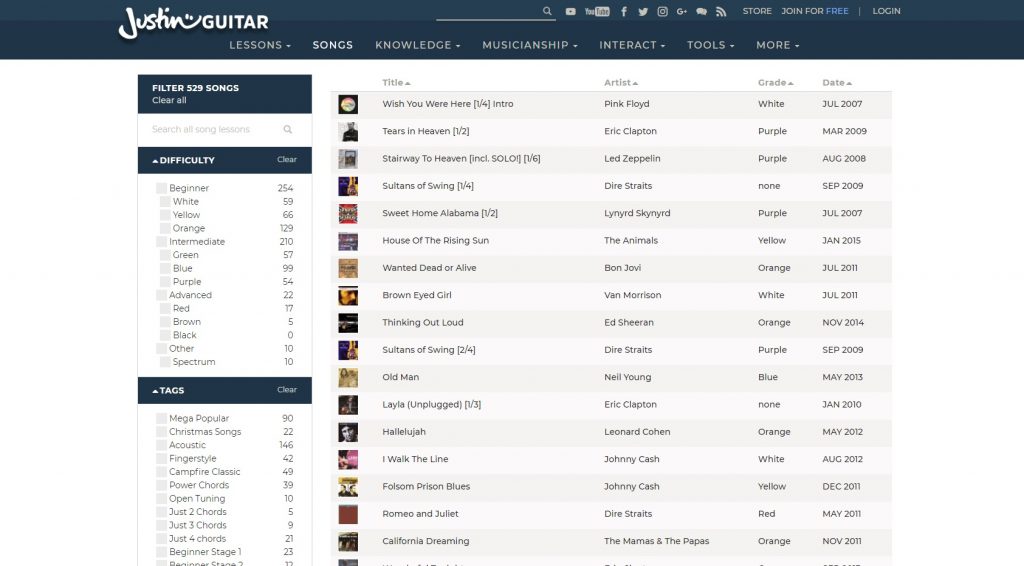1024x566 pixels.
Task: Sort songs by Artist column
Action: [620, 83]
